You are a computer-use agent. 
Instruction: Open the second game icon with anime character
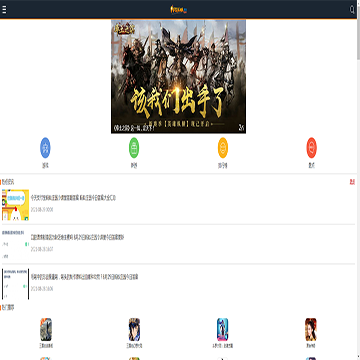(x=134, y=329)
